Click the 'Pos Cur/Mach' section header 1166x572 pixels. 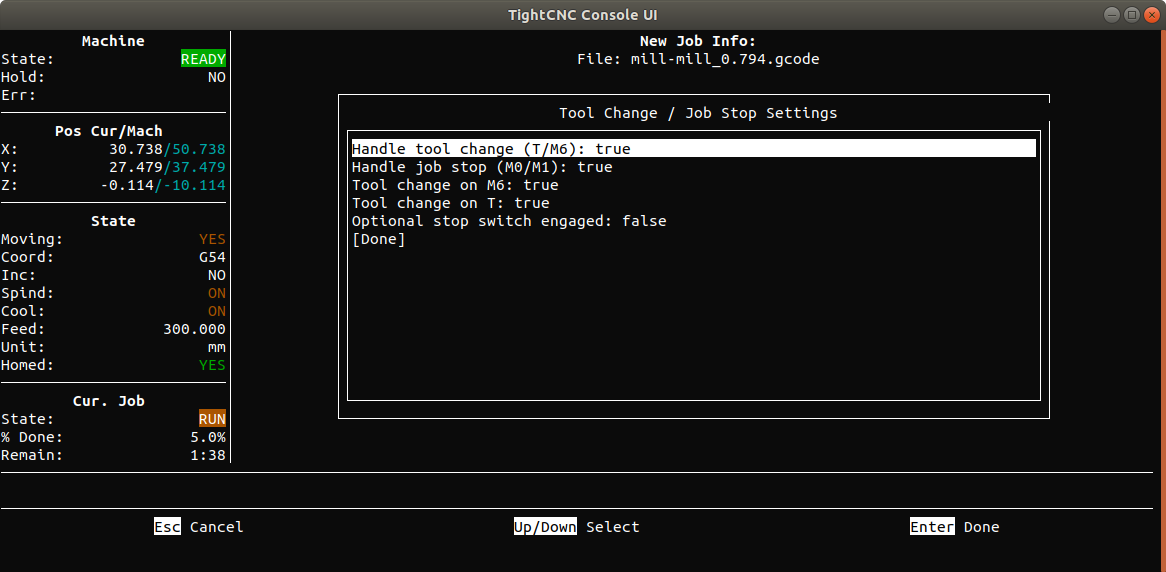click(109, 131)
